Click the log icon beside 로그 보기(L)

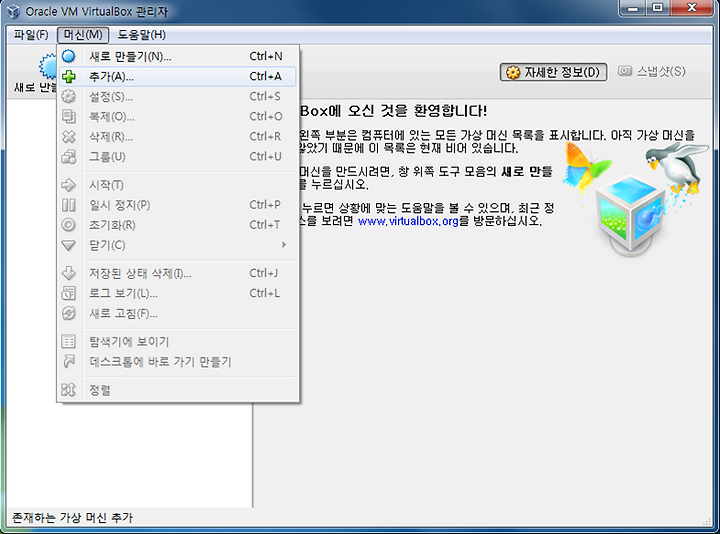point(68,293)
